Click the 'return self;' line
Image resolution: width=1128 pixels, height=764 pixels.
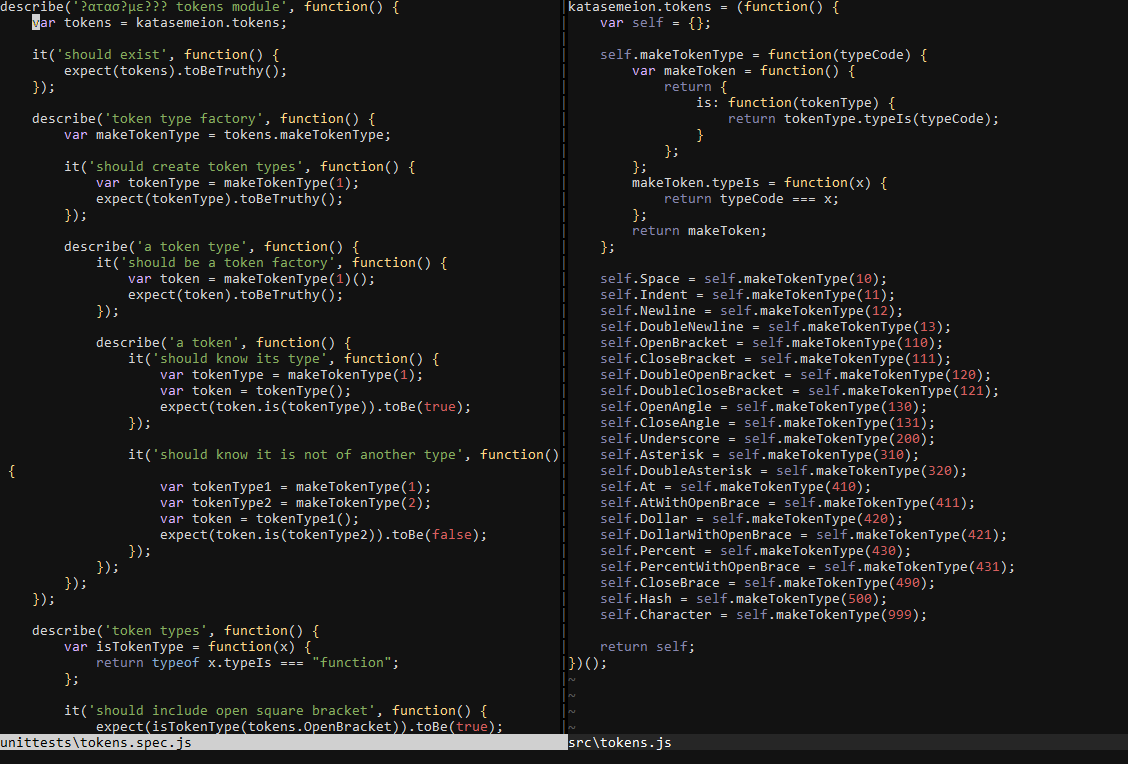[647, 647]
